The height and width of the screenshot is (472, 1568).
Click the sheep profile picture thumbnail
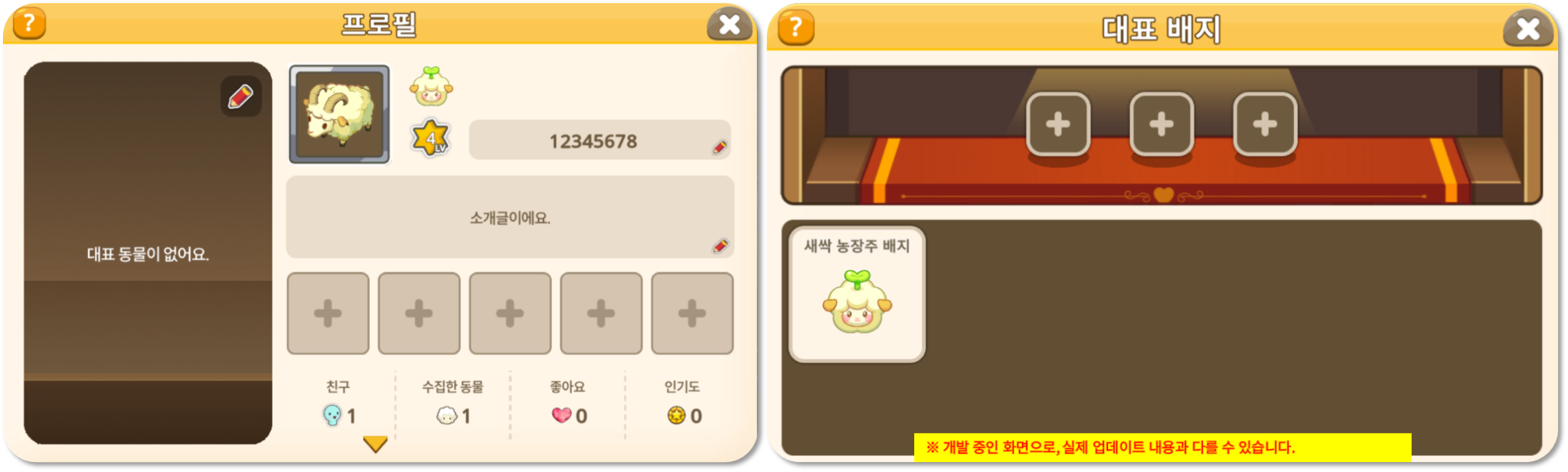[339, 115]
